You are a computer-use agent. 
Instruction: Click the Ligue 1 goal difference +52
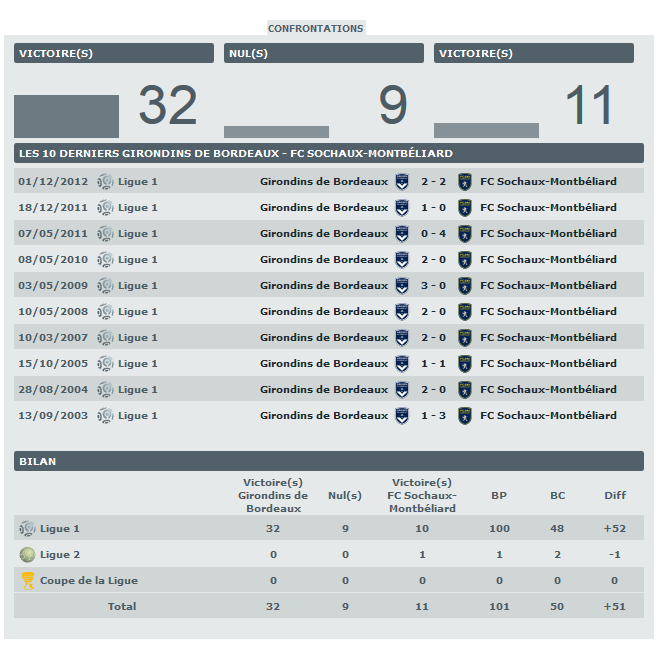(x=615, y=529)
